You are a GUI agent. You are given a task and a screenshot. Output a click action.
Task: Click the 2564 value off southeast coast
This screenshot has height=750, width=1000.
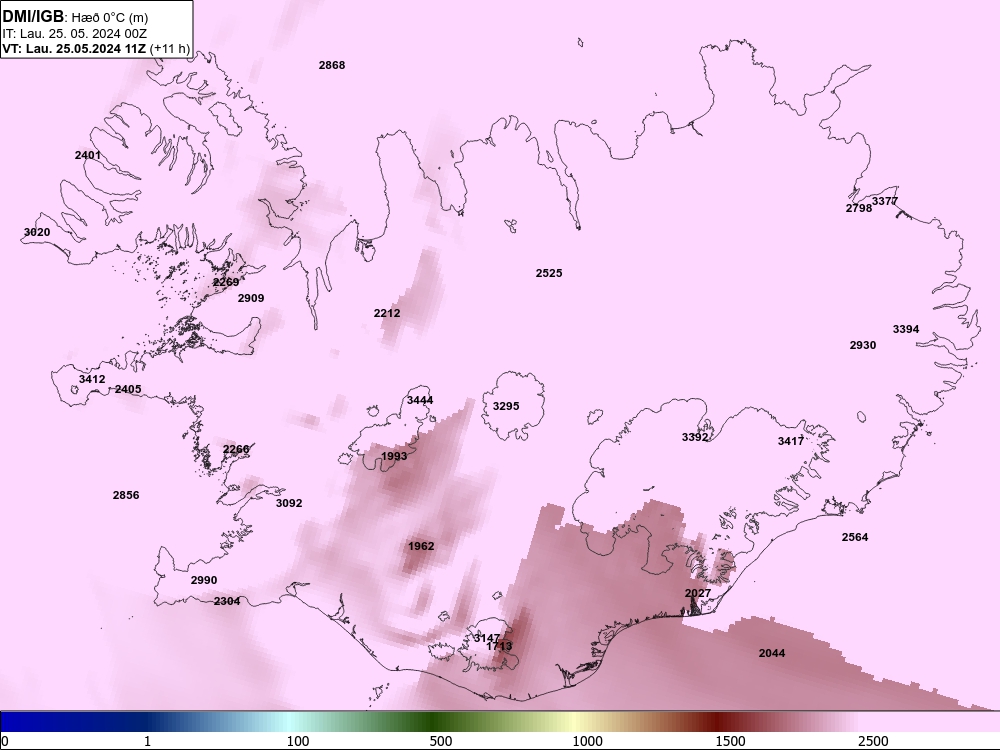pos(855,537)
